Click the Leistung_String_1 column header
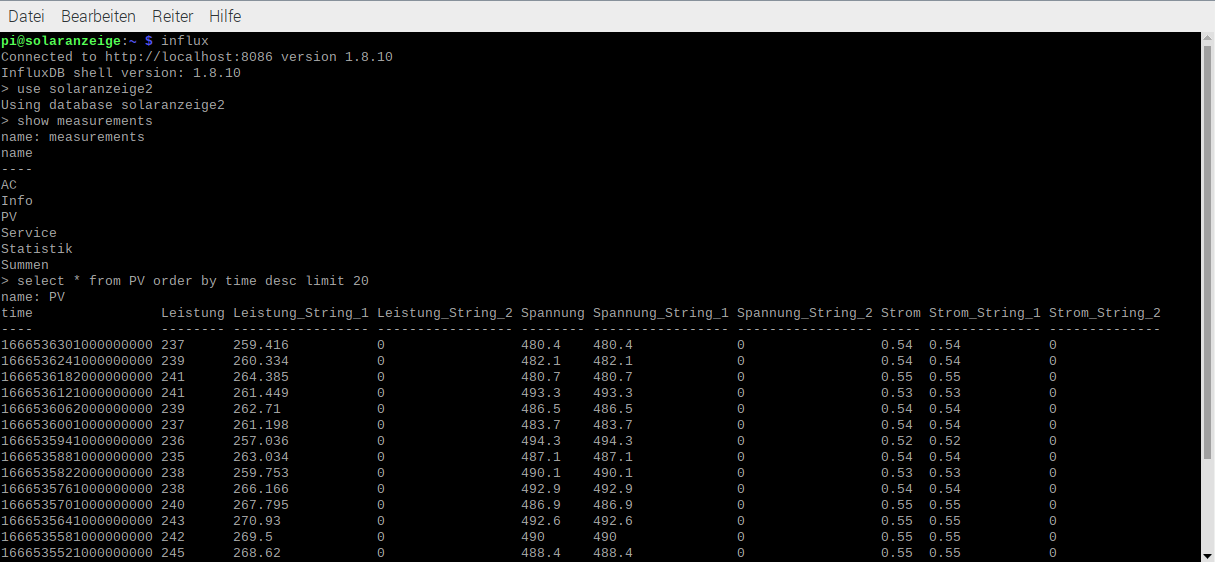 pyautogui.click(x=300, y=313)
